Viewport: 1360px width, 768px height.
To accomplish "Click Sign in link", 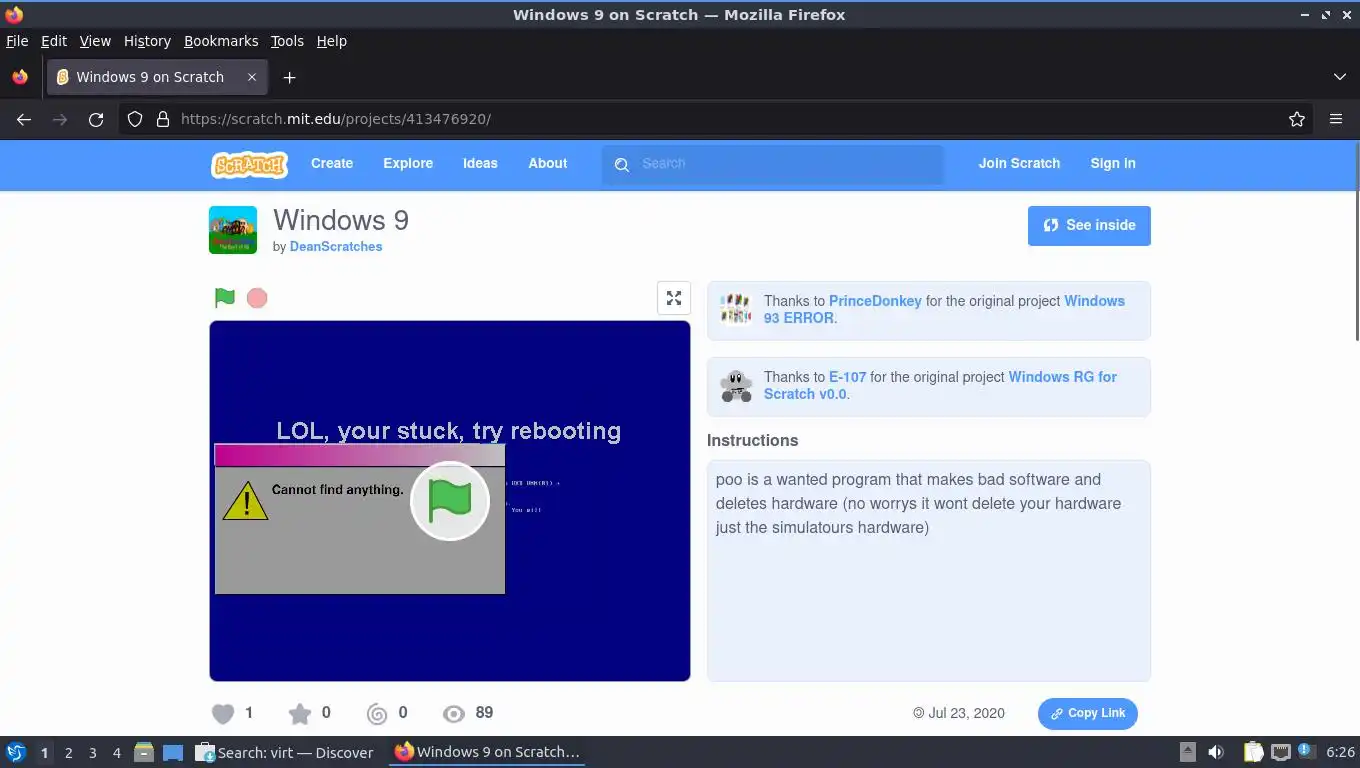I will (1113, 163).
